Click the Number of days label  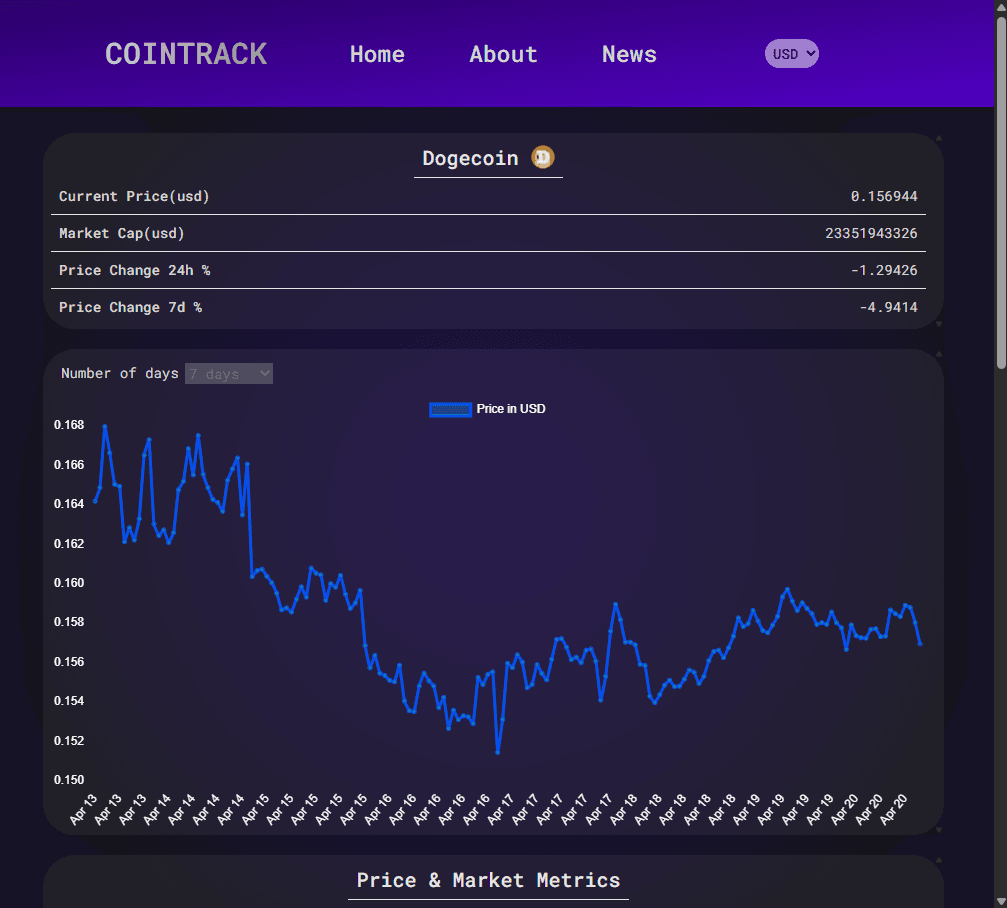pyautogui.click(x=119, y=374)
